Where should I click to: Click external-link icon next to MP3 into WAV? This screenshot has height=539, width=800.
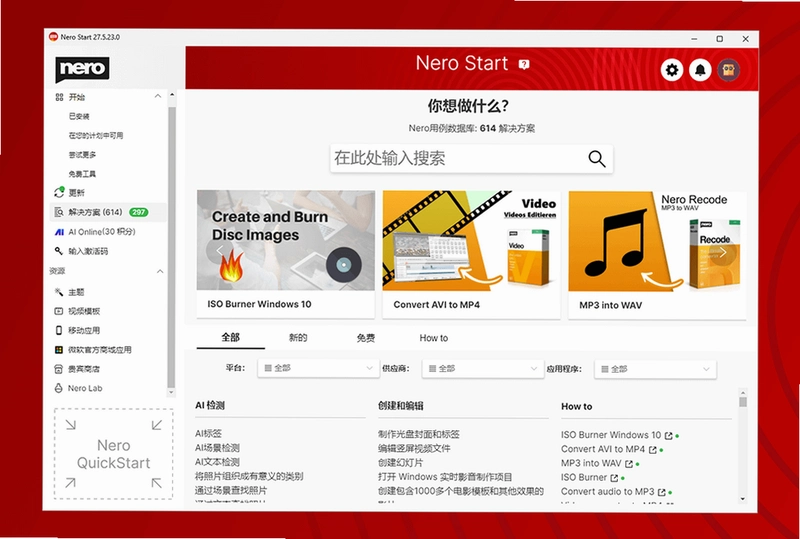629,464
